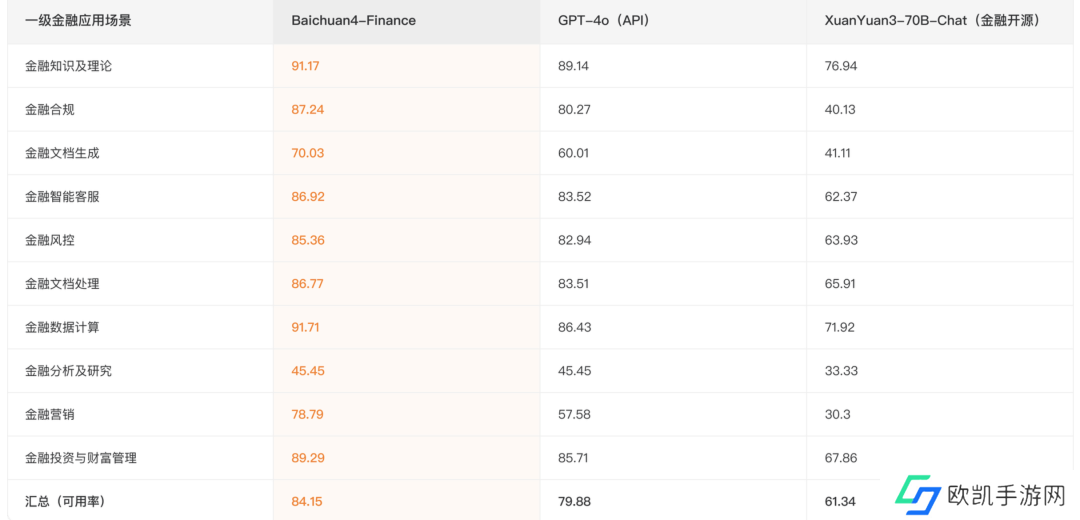This screenshot has width=1080, height=520.
Task: Click the XuanYuan score 76.94
Action: click(x=840, y=66)
